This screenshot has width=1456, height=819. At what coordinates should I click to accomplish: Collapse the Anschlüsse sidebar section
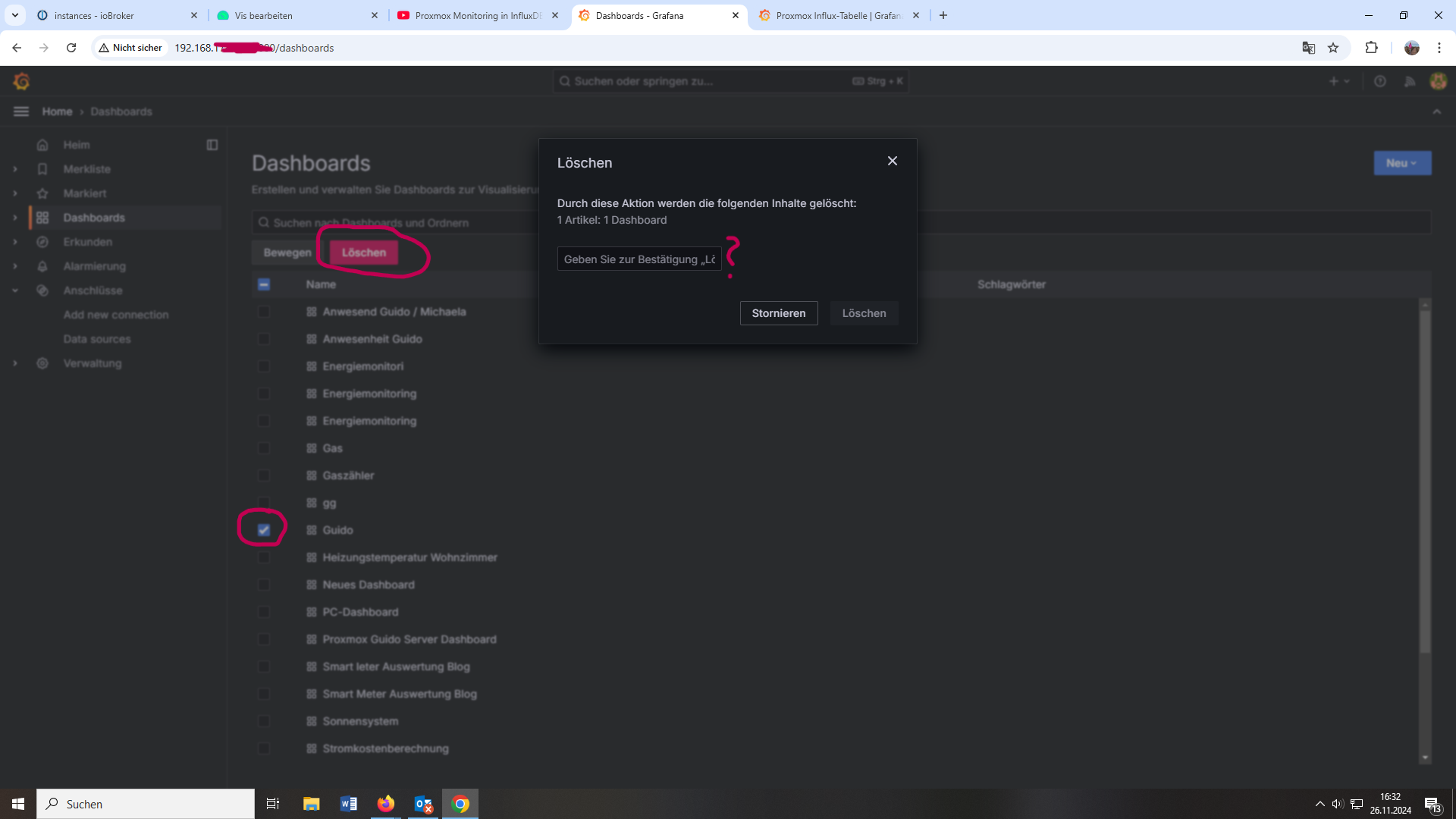click(15, 290)
